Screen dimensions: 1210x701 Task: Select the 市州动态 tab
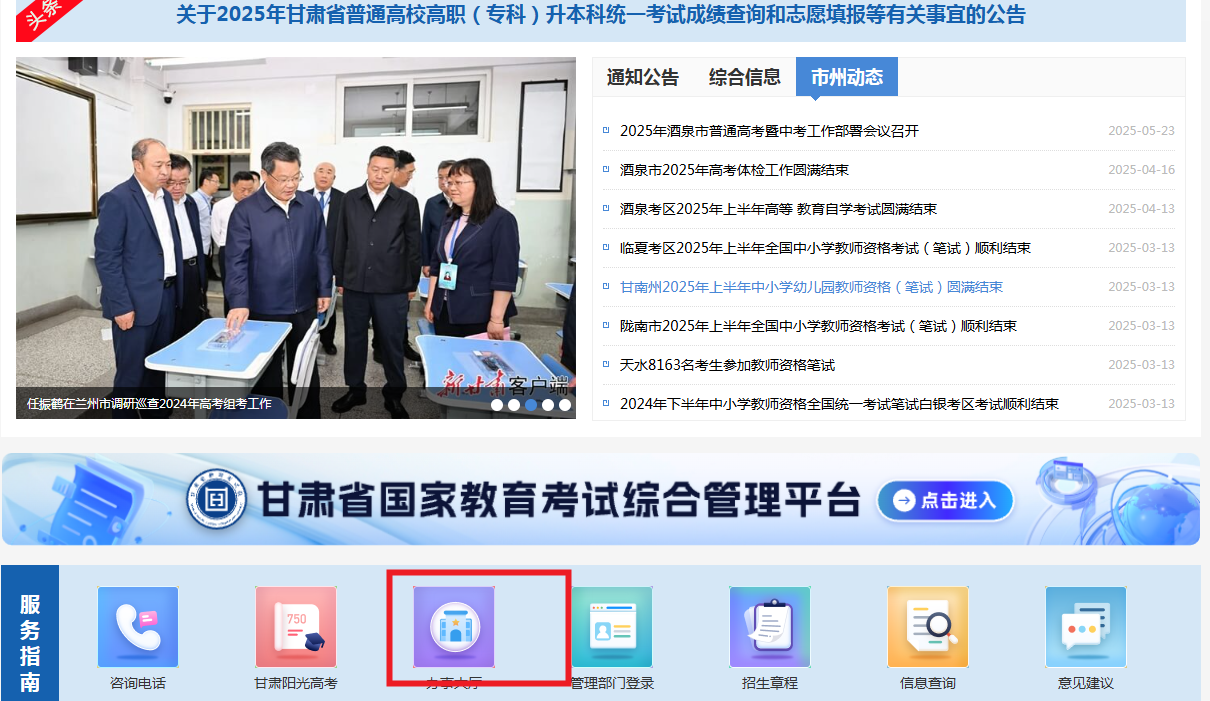[846, 77]
